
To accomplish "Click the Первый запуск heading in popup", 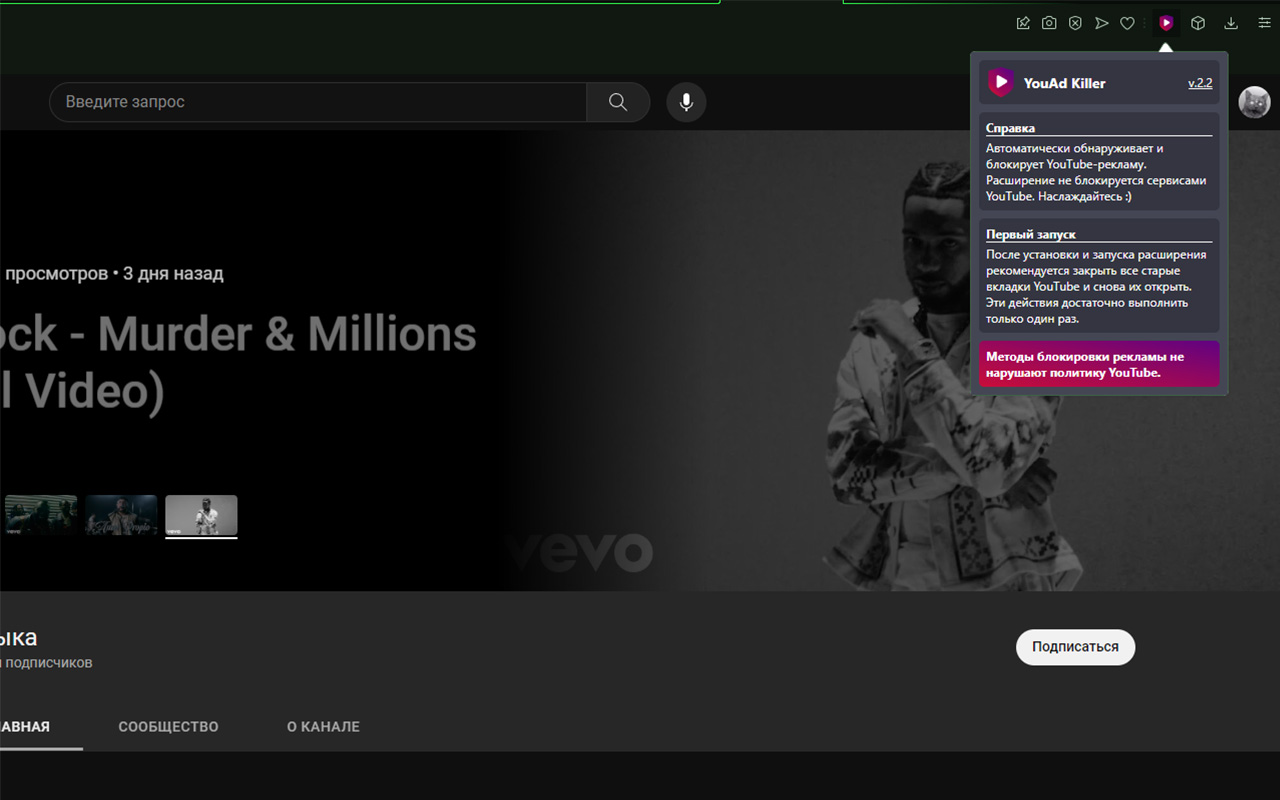I will tap(1031, 234).
